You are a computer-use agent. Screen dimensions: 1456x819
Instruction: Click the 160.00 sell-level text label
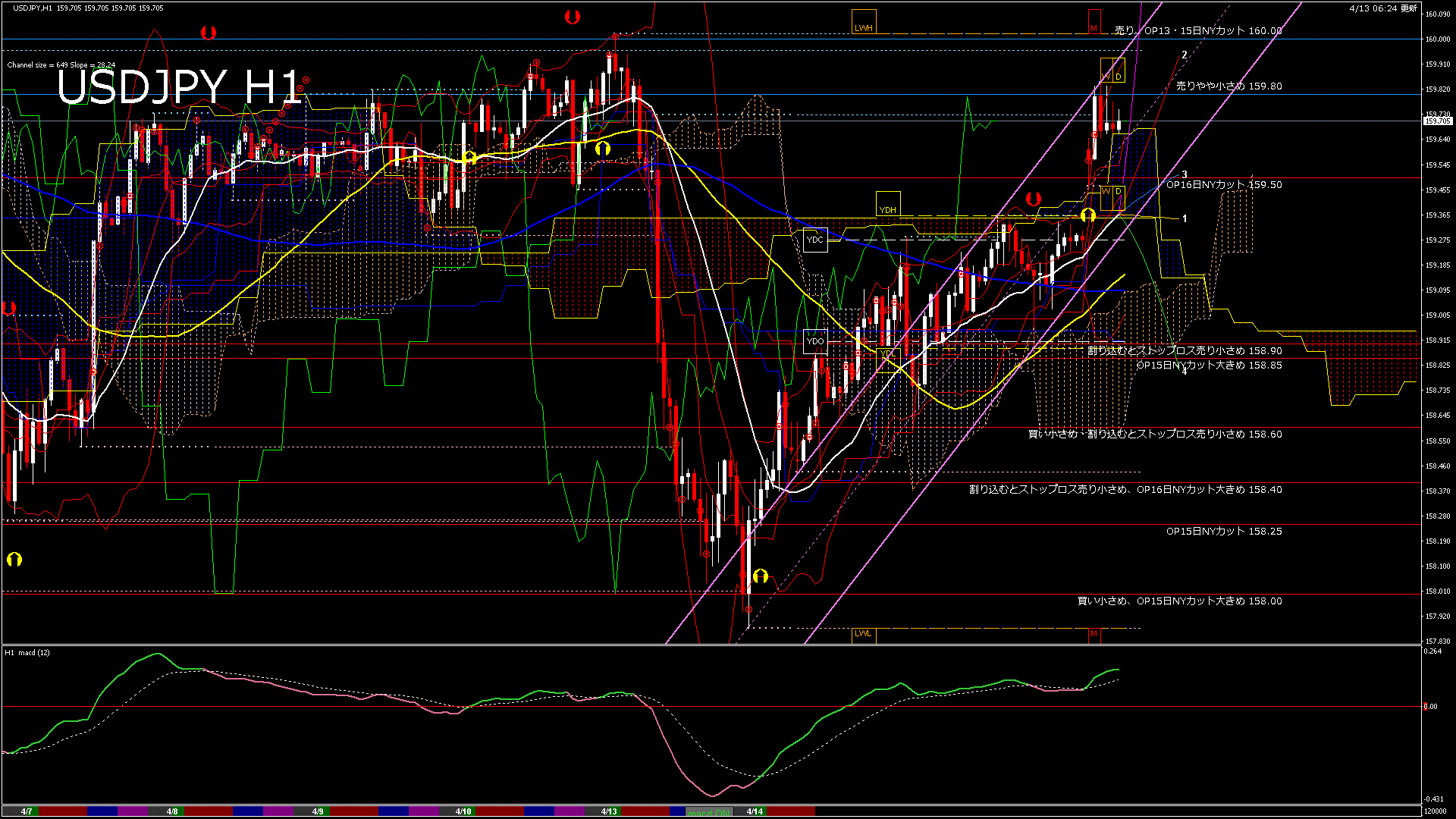click(1198, 31)
